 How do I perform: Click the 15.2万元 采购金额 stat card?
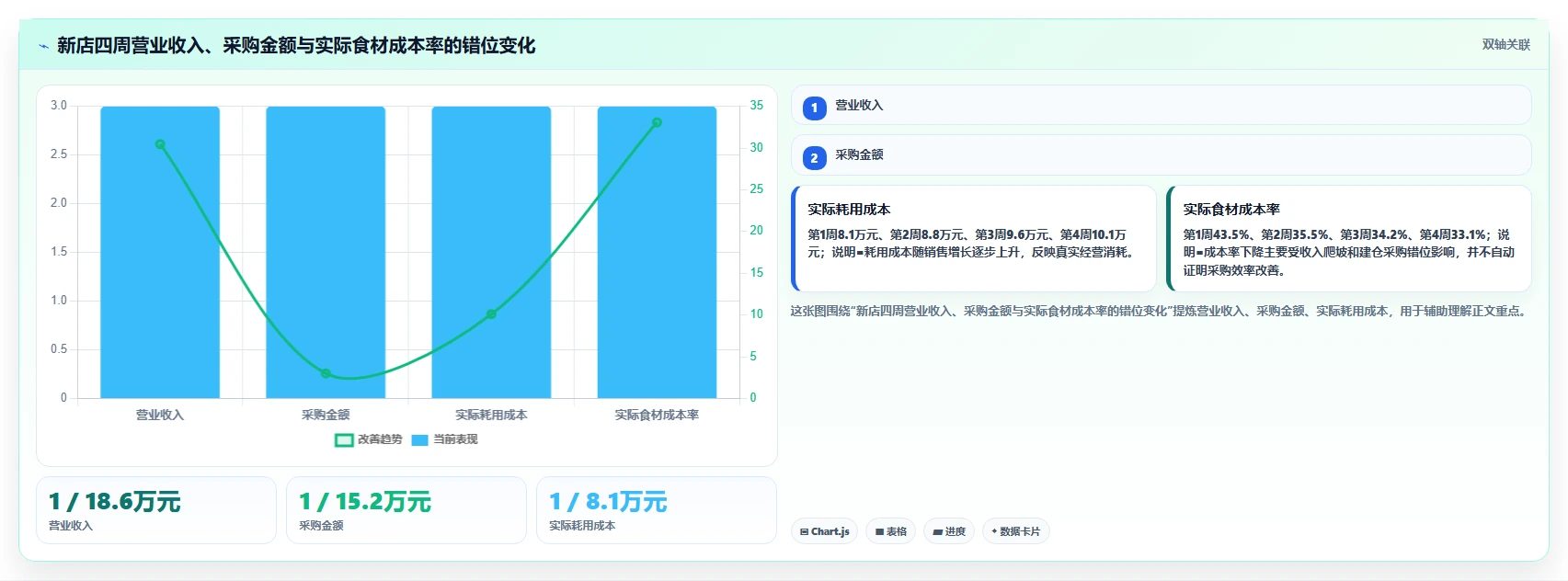click(406, 510)
